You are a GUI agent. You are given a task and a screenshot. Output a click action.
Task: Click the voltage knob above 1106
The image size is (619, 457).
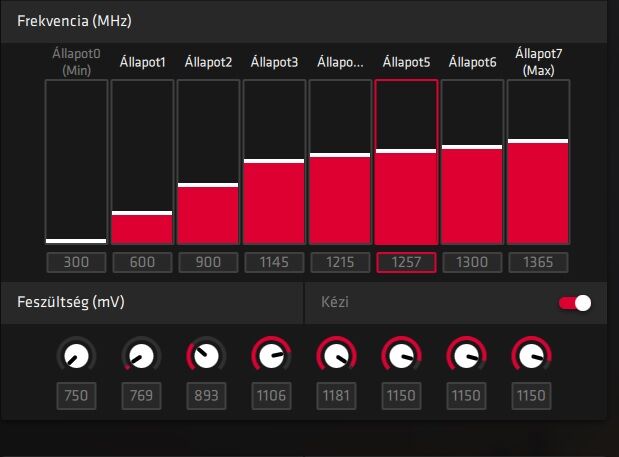(x=271, y=354)
